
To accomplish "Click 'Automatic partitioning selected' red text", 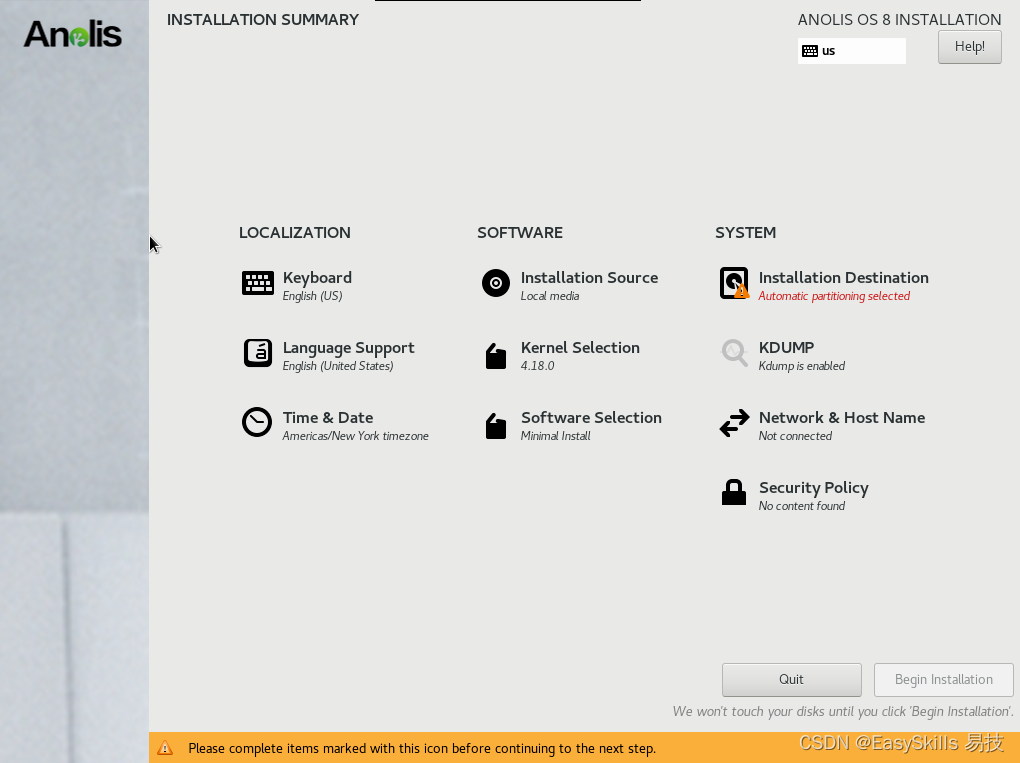I will (834, 296).
